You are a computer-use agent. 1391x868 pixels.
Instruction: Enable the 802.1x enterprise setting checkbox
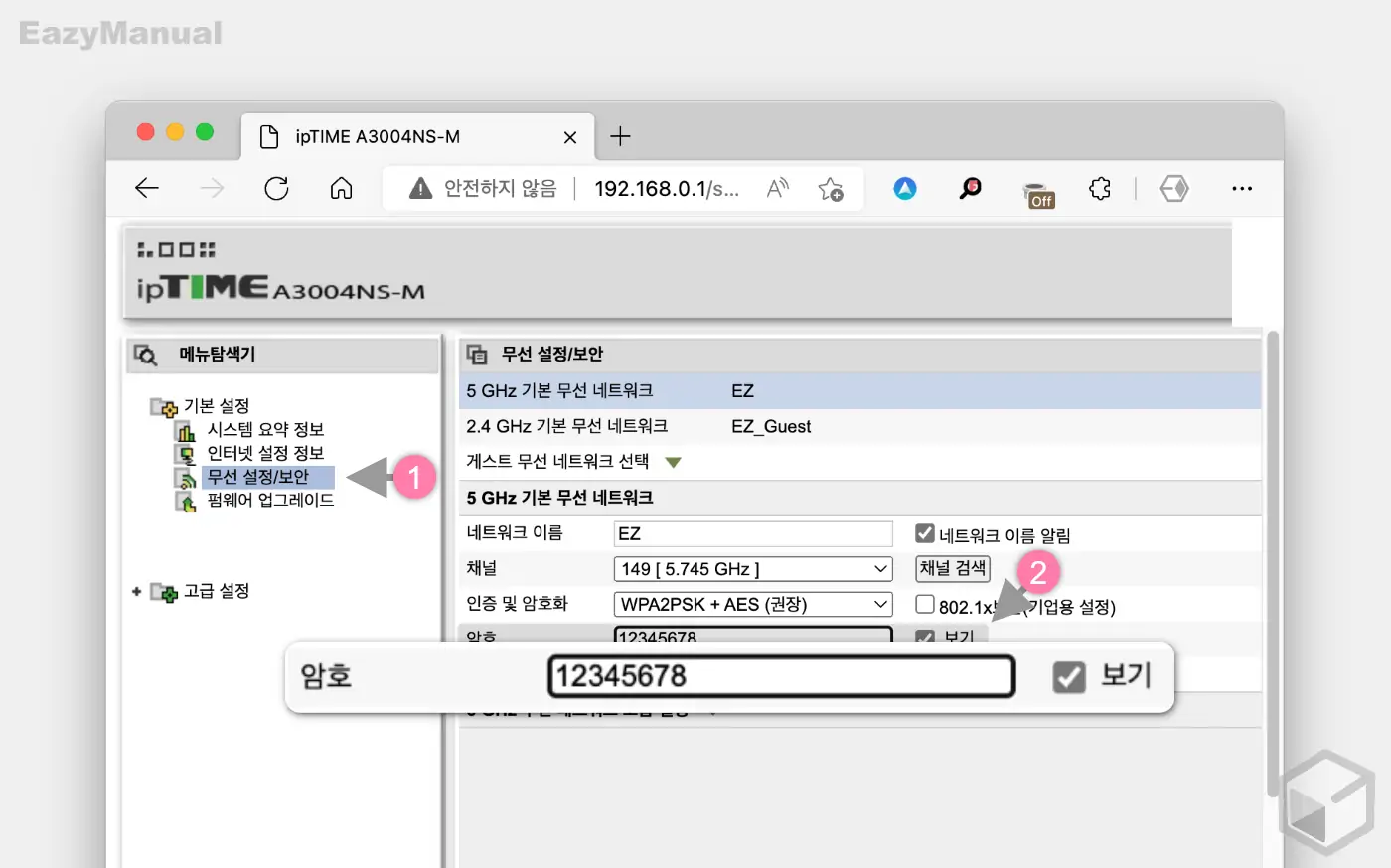925,604
